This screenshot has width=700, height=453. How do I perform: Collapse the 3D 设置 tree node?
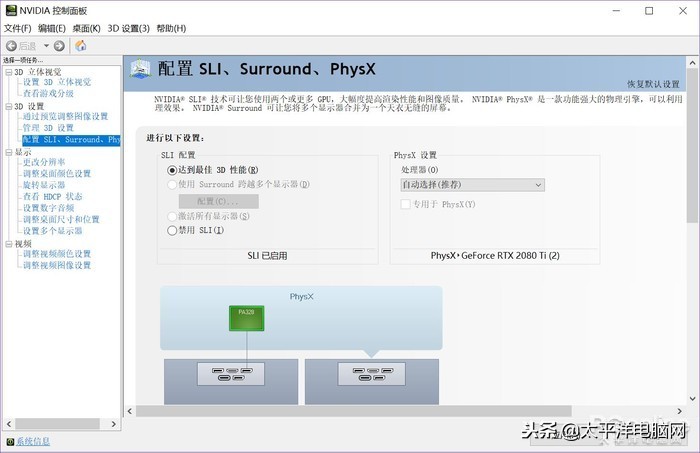8,106
